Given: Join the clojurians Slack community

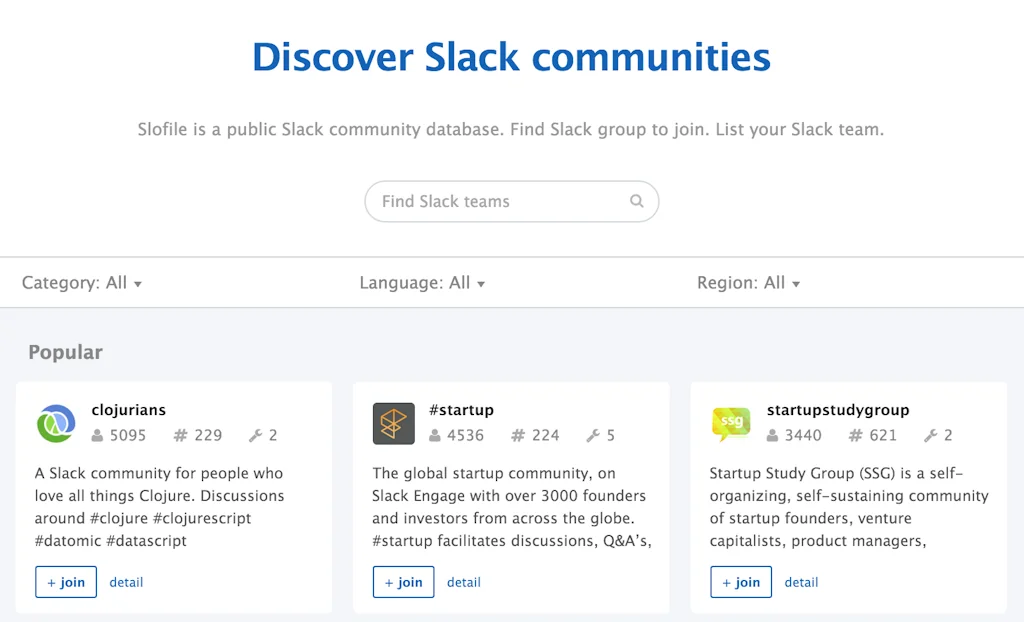Looking at the screenshot, I should coord(65,581).
